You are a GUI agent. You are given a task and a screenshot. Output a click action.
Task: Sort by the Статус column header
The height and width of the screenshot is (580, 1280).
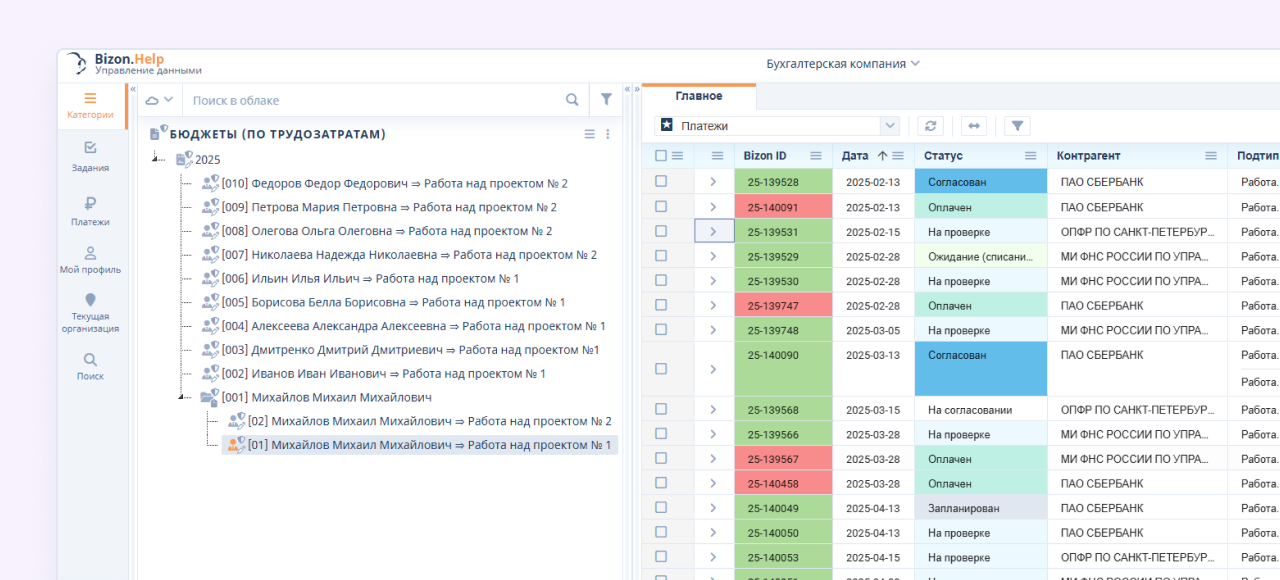pos(943,156)
